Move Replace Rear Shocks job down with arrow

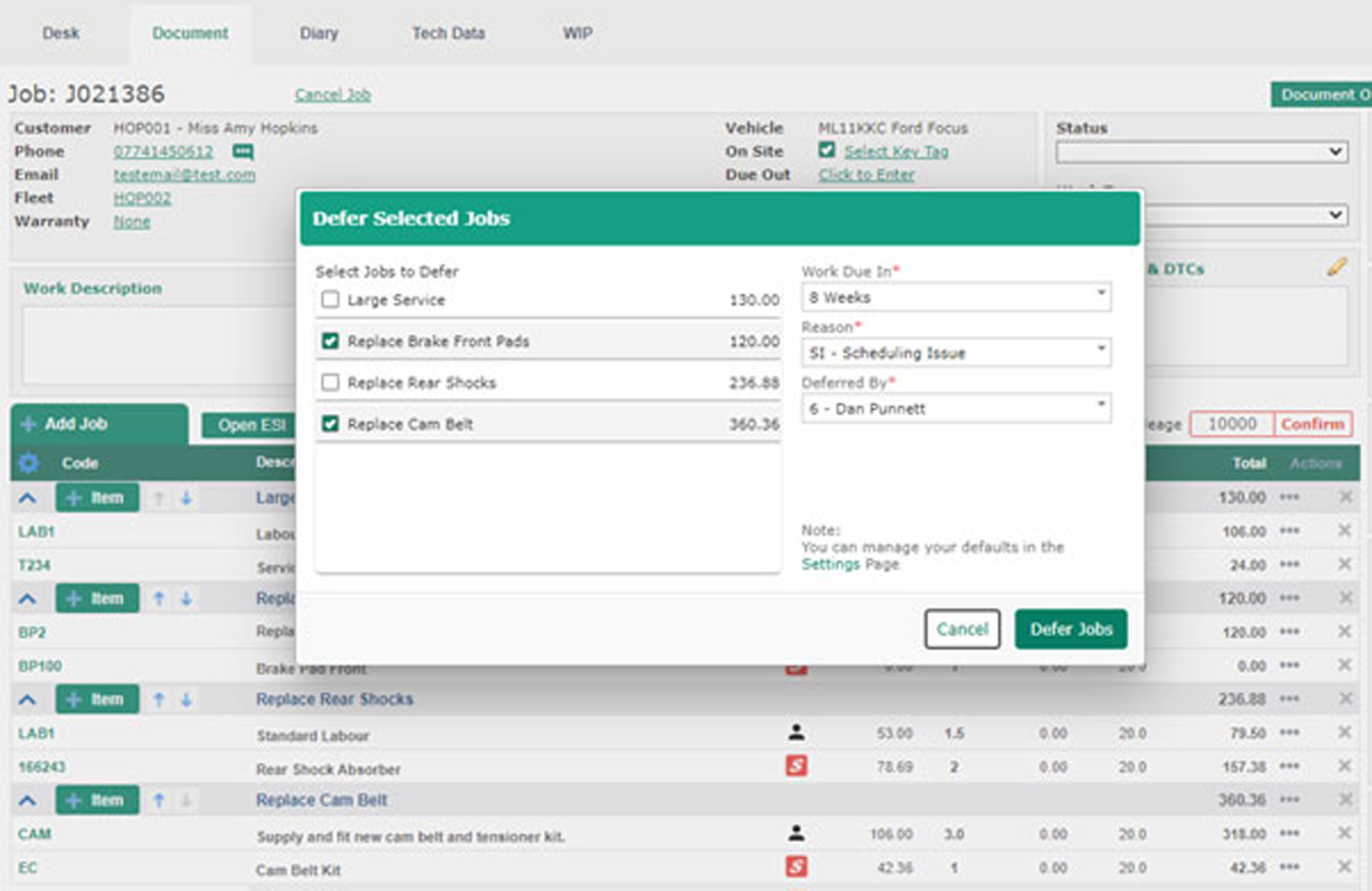click(186, 699)
